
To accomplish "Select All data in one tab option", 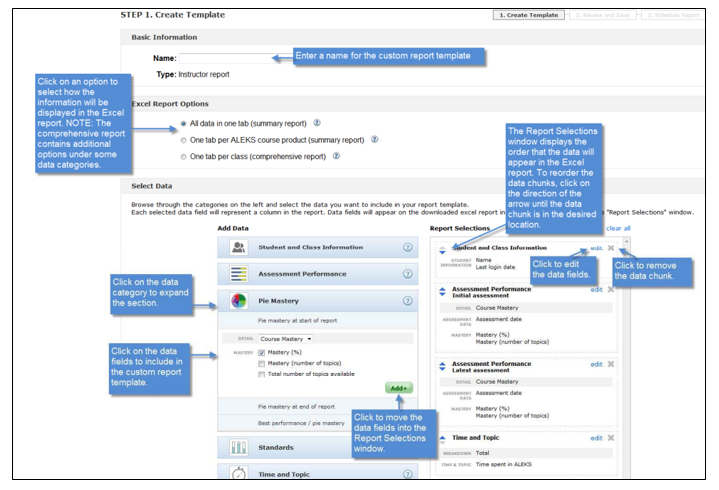I will tap(183, 124).
